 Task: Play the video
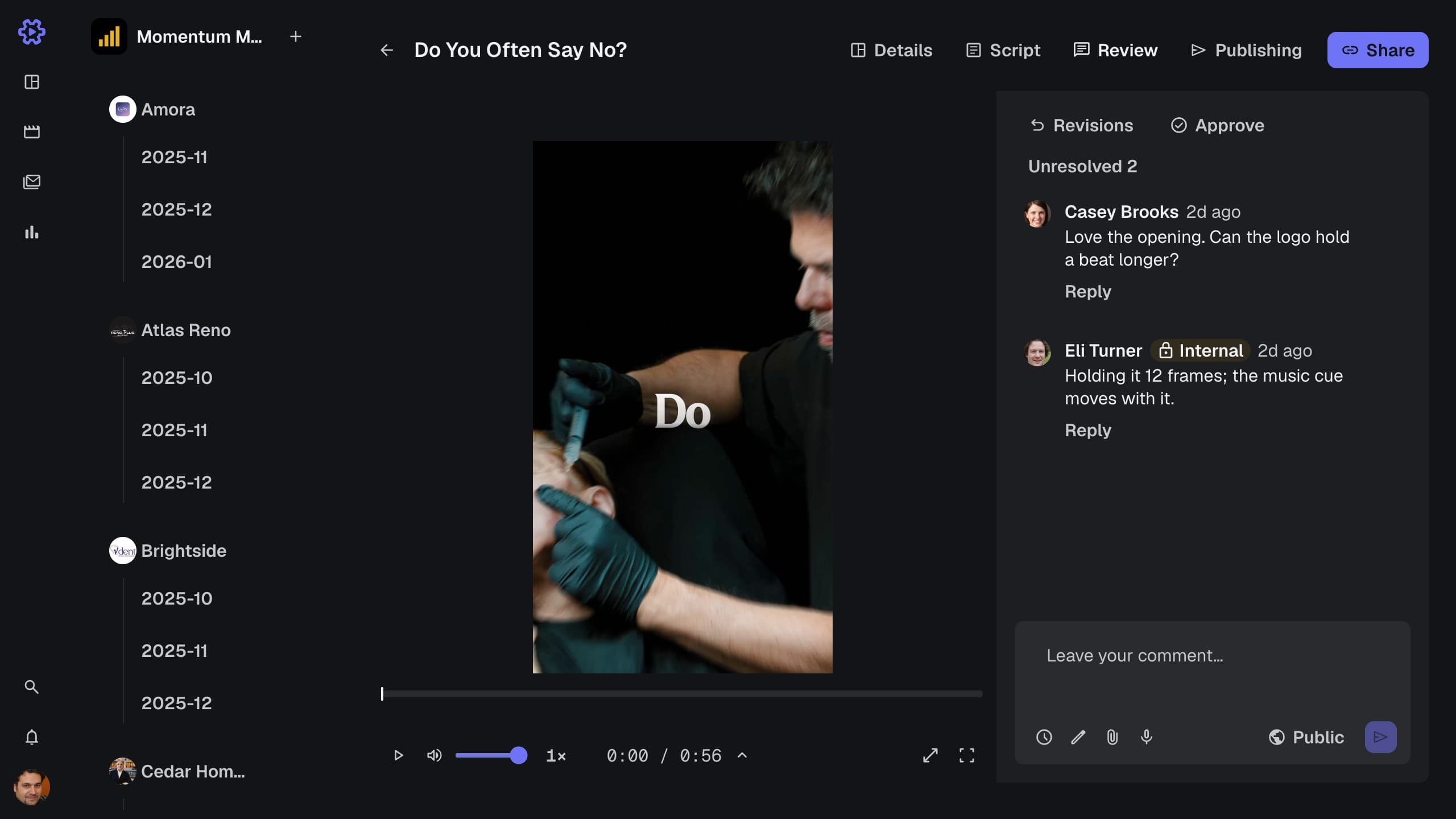click(398, 755)
